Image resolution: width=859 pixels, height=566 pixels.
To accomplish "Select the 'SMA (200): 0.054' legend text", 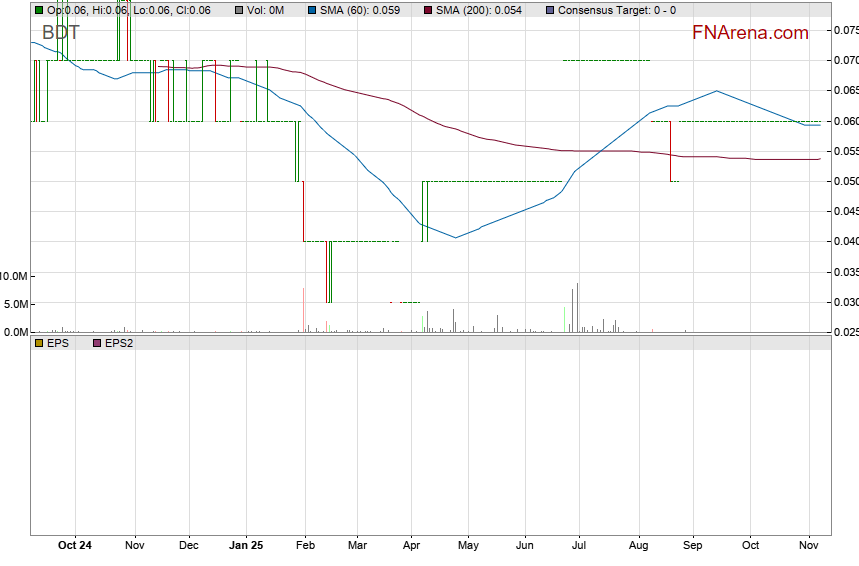I will tap(481, 10).
